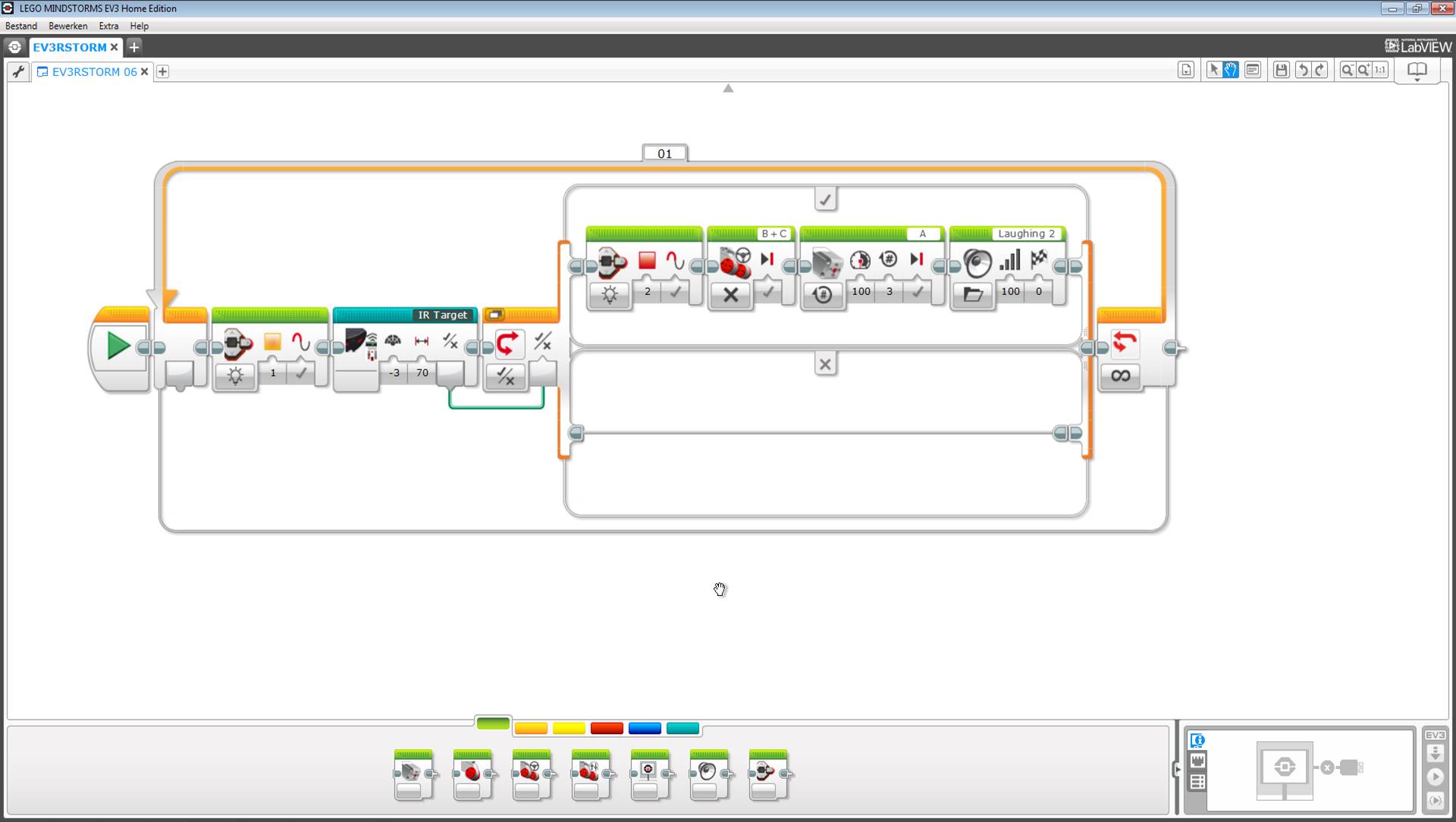
Task: Close the EV3RSTORM 06 program tab
Action: [144, 72]
